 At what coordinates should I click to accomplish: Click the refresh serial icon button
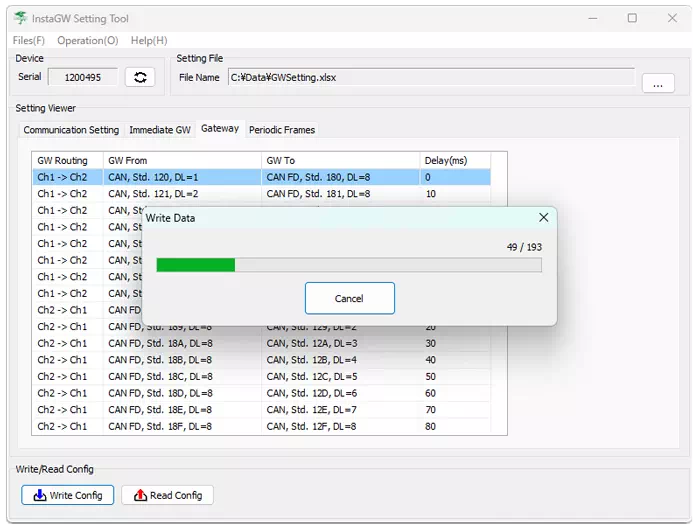[140, 77]
